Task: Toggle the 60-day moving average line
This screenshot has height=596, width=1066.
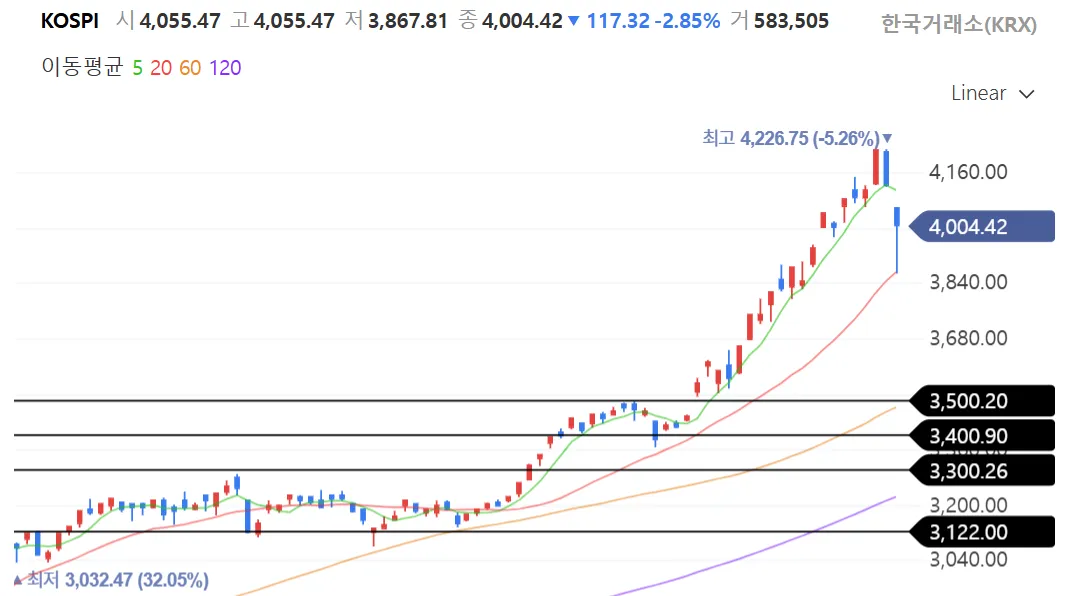Action: [x=190, y=68]
